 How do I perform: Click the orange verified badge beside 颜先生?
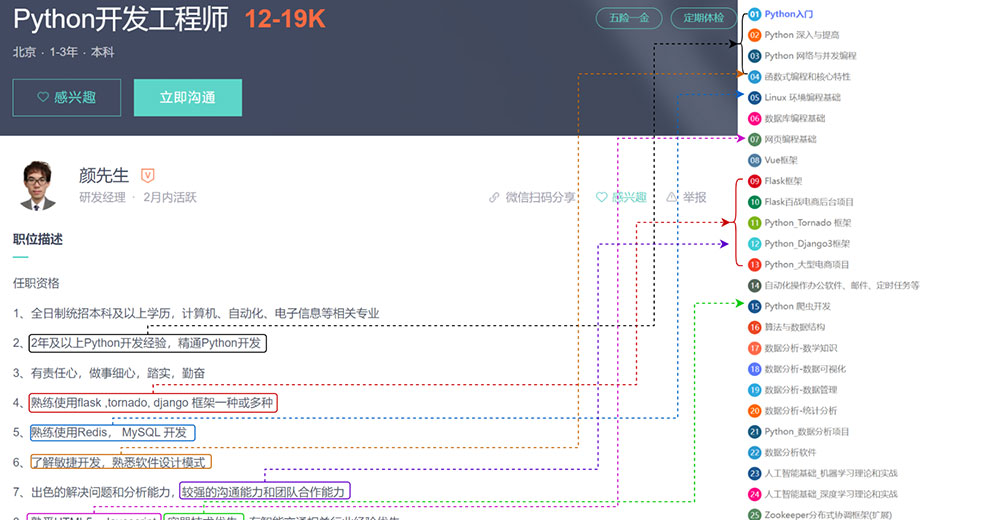click(148, 175)
